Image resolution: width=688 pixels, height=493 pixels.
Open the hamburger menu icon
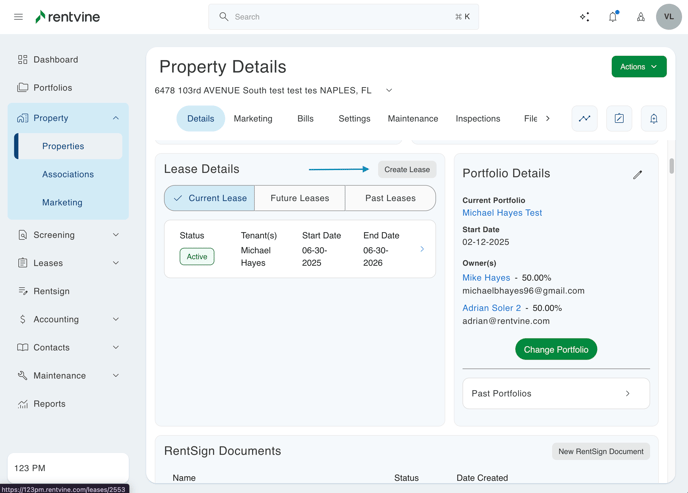tap(18, 17)
